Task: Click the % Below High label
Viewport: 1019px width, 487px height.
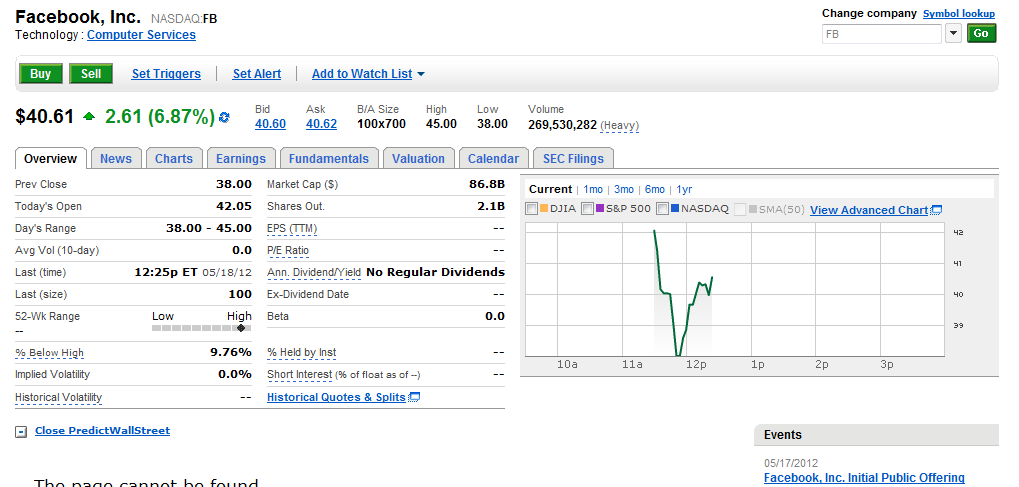Action: (49, 352)
